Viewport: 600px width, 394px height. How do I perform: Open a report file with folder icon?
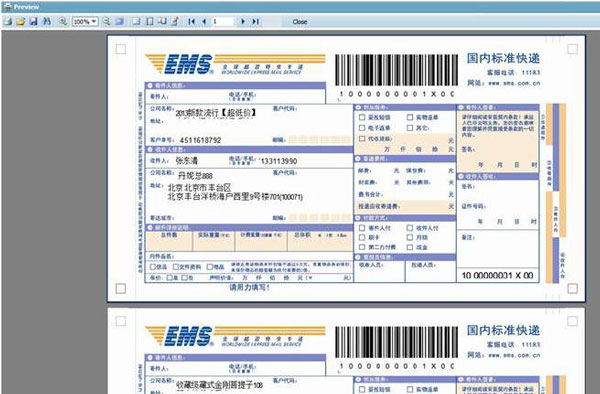(x=21, y=21)
